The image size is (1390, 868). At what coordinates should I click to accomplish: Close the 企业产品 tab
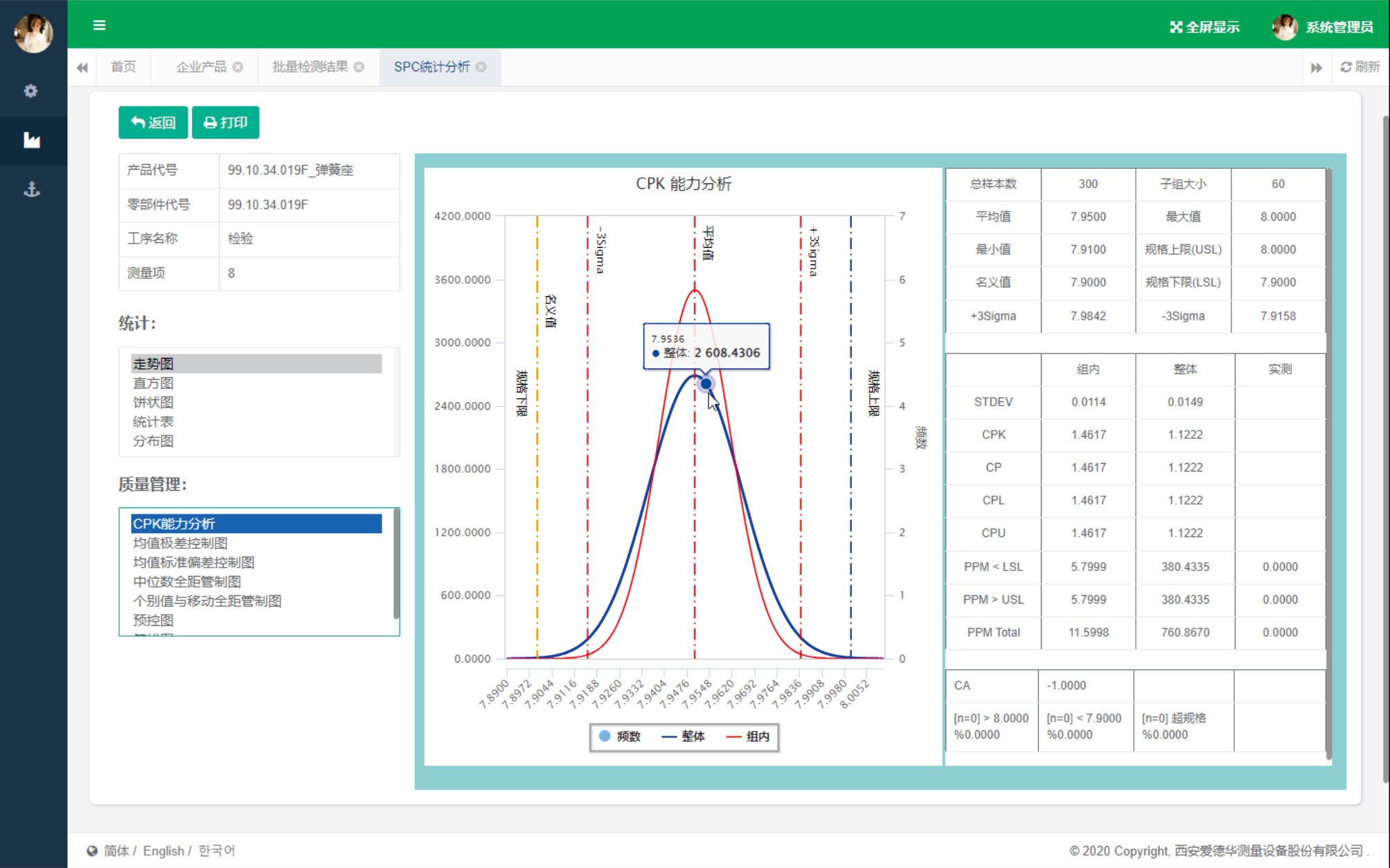click(x=238, y=67)
